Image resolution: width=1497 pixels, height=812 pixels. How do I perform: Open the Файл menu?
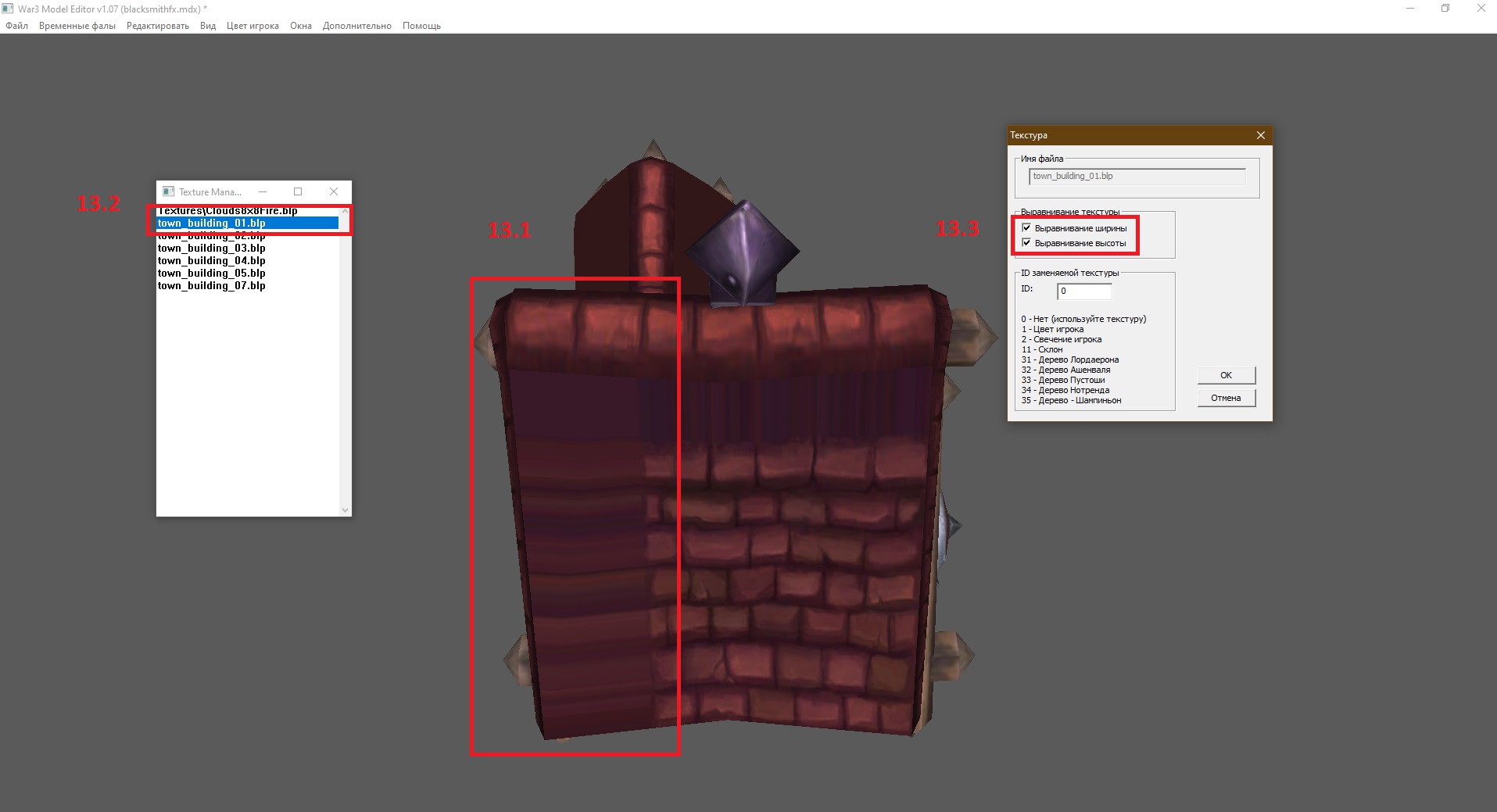tap(16, 26)
